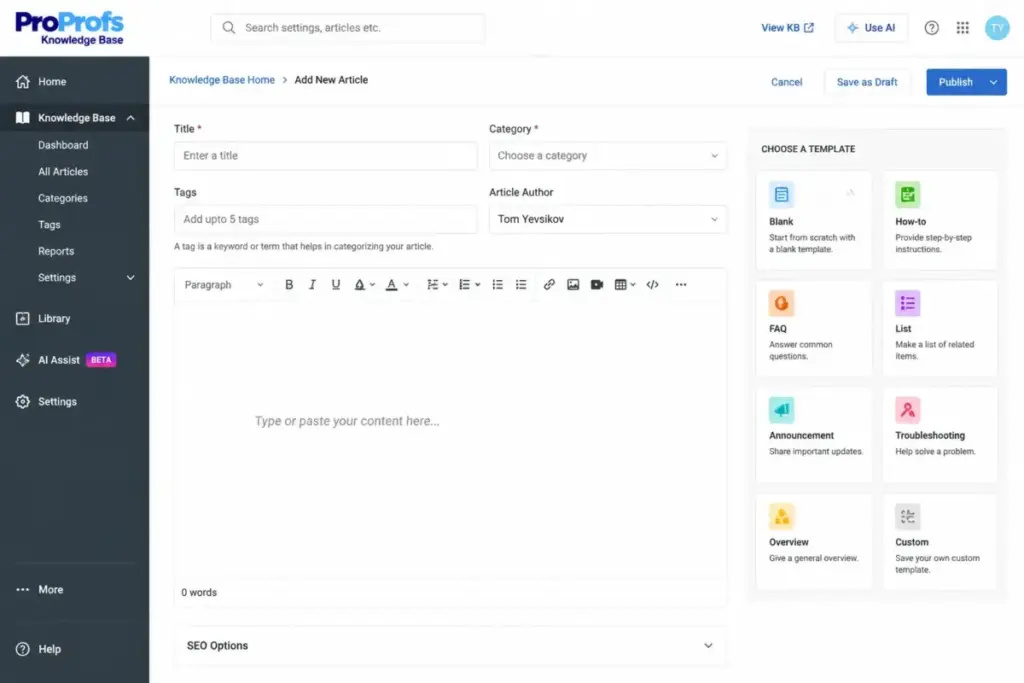Image resolution: width=1024 pixels, height=683 pixels.
Task: Choose the FAQ template
Action: (814, 328)
